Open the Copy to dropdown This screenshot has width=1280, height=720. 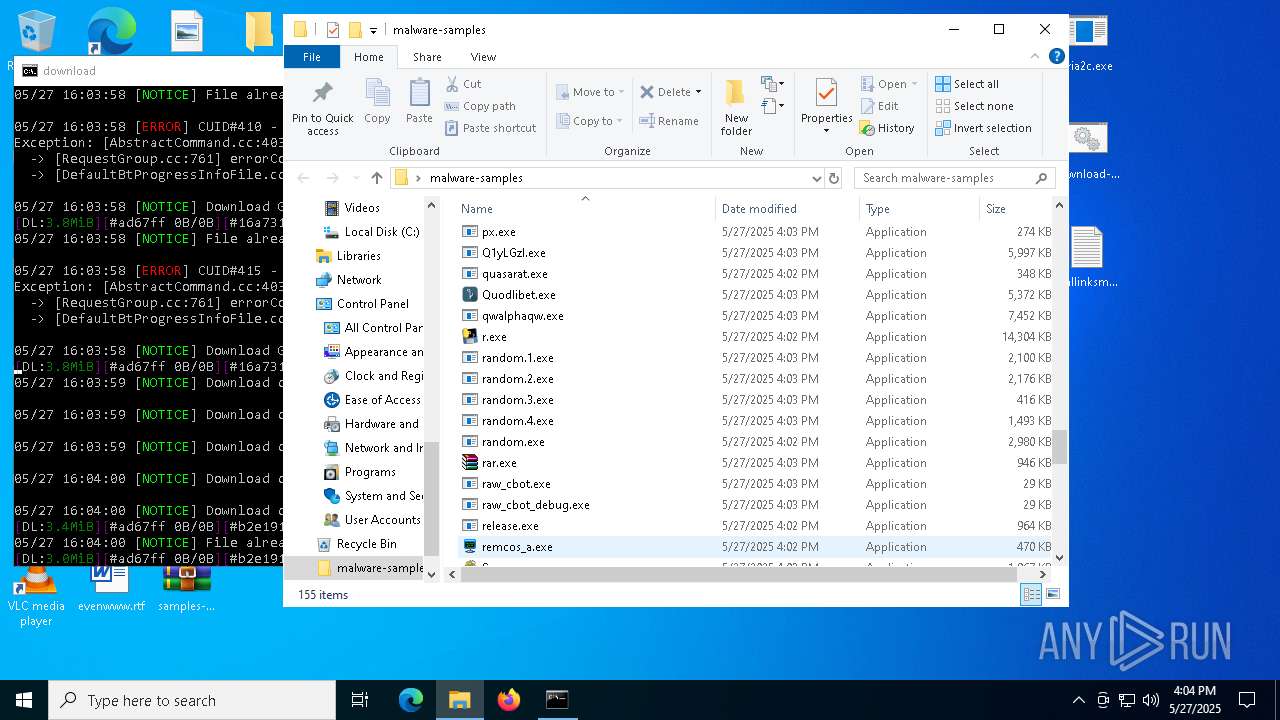click(590, 121)
